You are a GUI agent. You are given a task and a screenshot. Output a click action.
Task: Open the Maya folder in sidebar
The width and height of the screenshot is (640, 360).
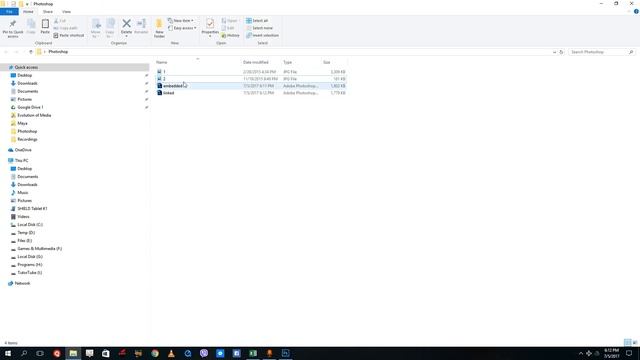[x=22, y=123]
